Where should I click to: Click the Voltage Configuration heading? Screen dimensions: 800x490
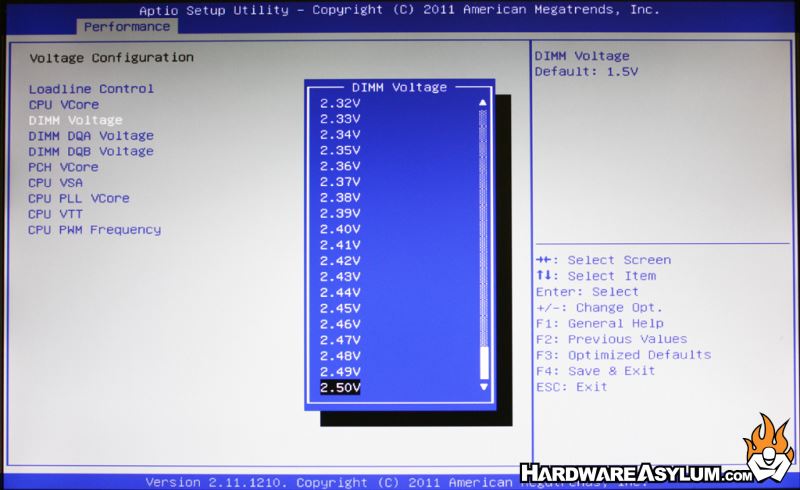pos(112,58)
